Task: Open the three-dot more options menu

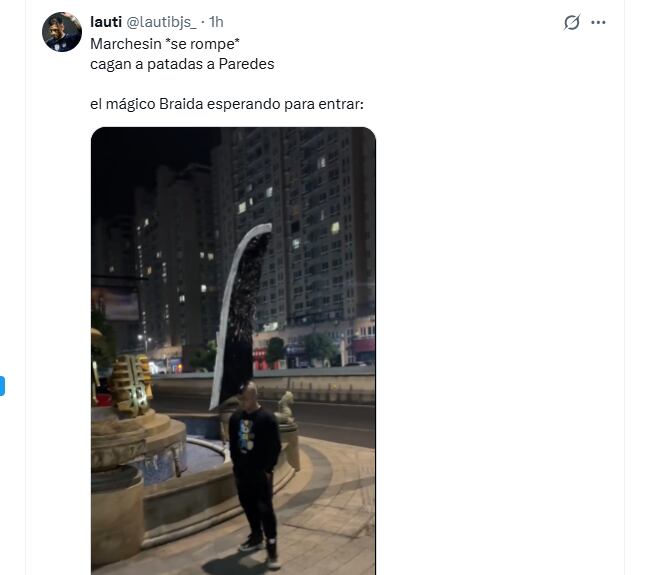Action: click(598, 22)
